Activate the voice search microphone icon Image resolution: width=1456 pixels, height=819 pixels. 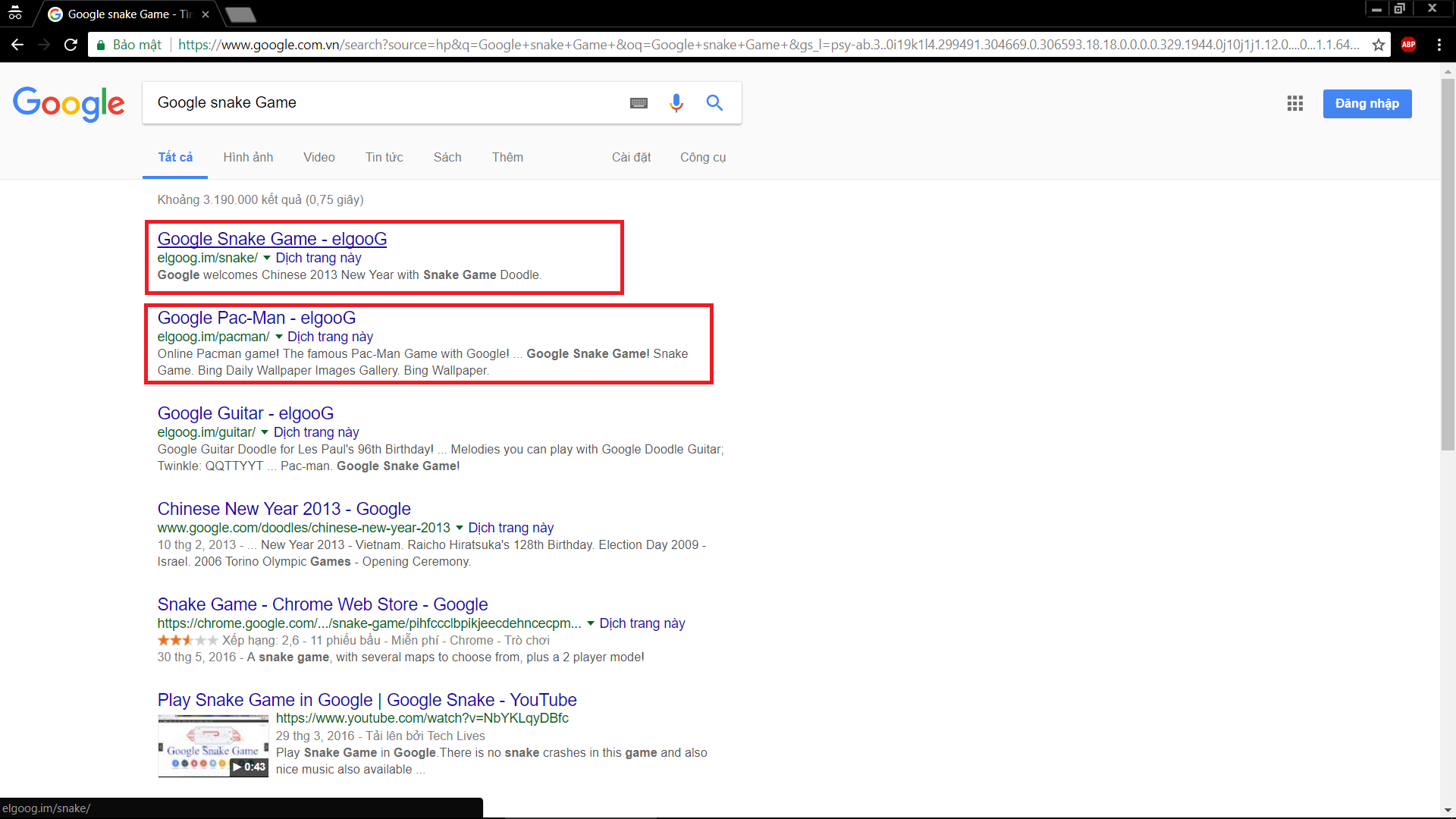click(676, 102)
